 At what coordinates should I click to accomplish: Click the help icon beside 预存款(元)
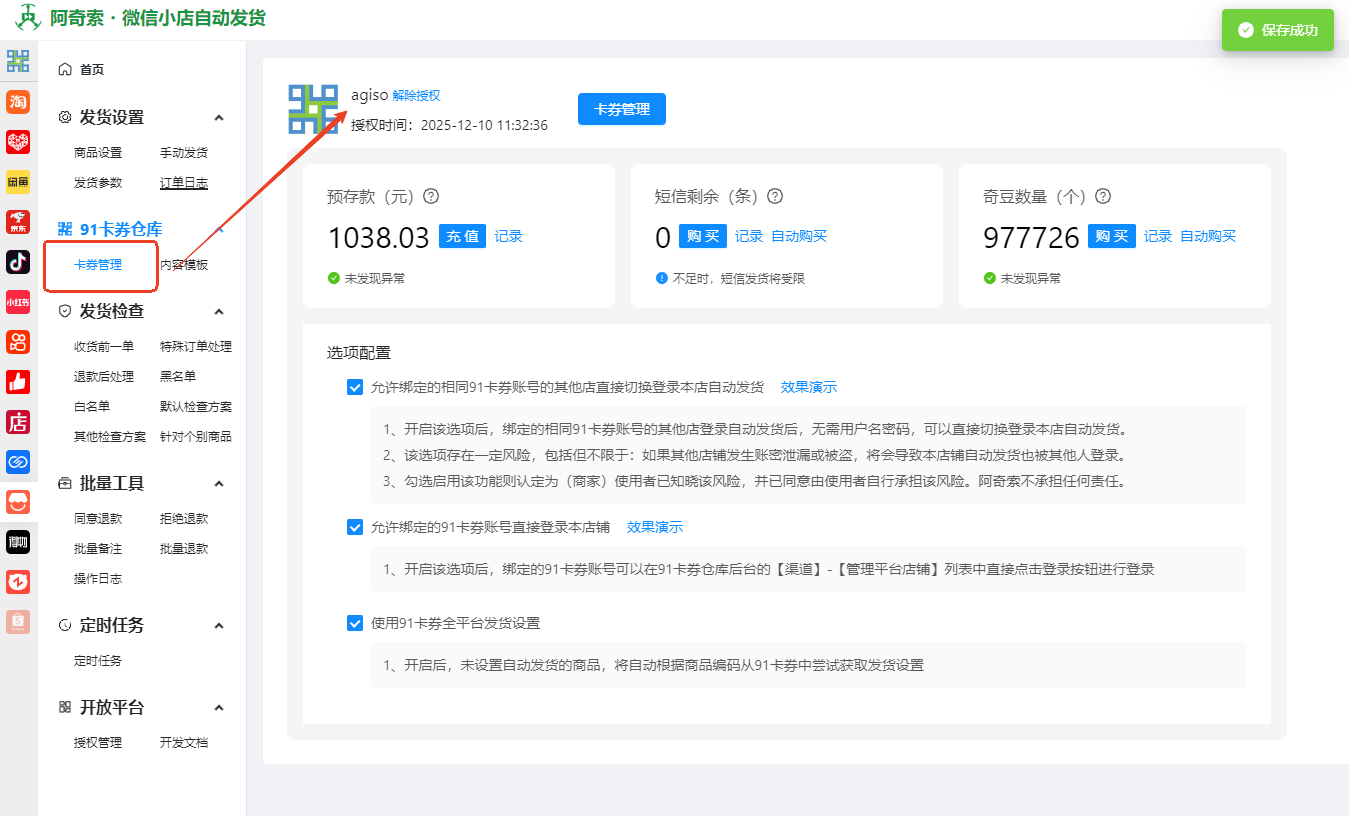click(432, 197)
